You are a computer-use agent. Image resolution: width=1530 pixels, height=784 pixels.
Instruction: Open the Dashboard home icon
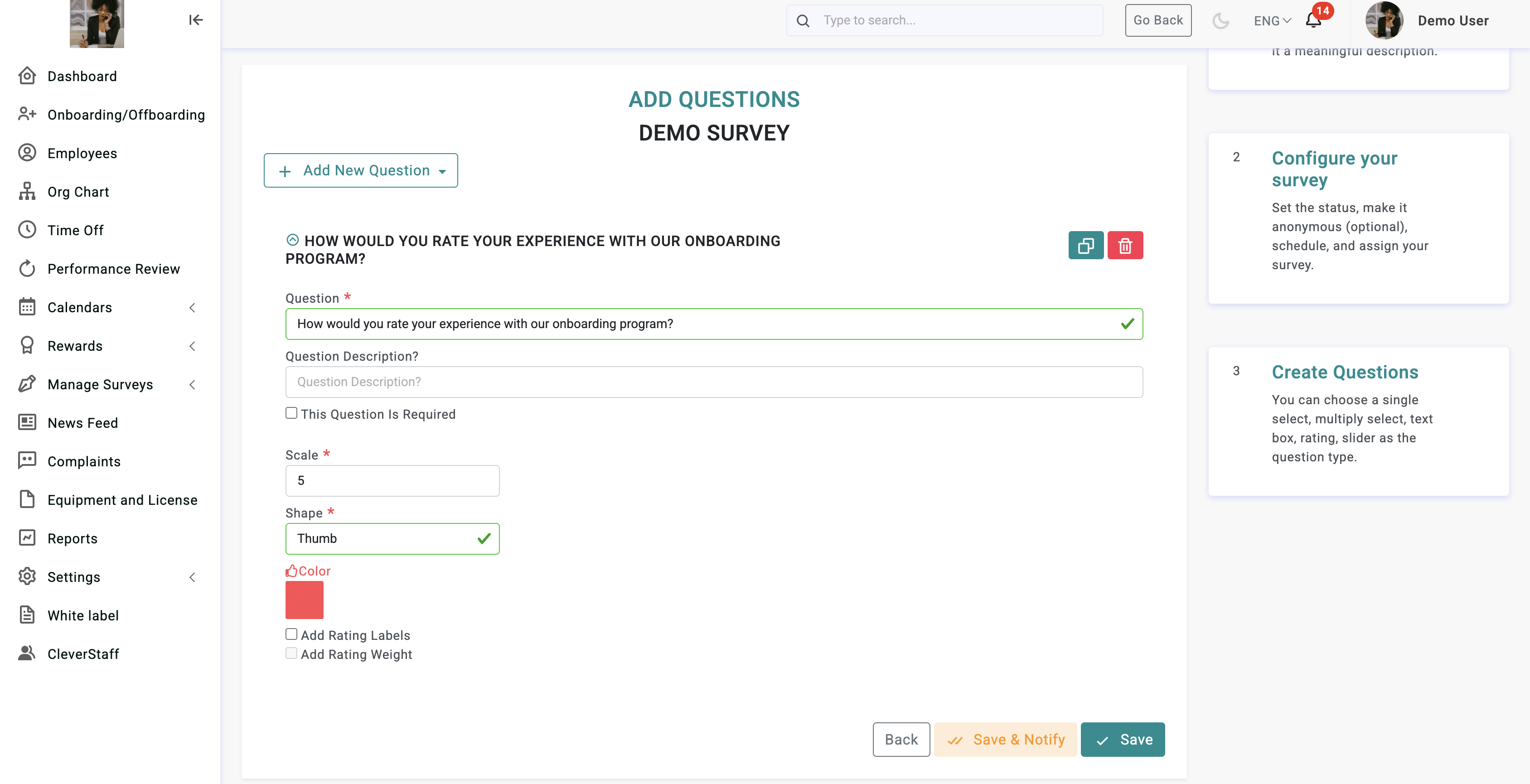(x=27, y=76)
